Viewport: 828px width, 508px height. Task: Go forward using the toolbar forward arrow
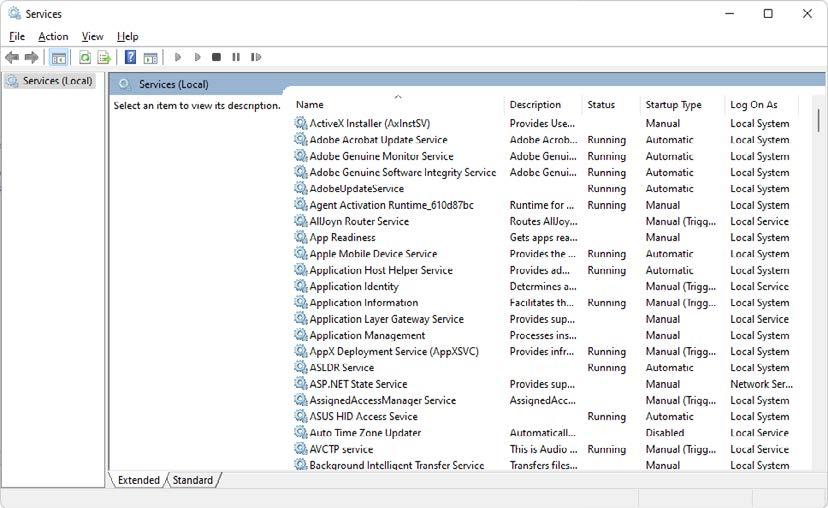pyautogui.click(x=32, y=57)
